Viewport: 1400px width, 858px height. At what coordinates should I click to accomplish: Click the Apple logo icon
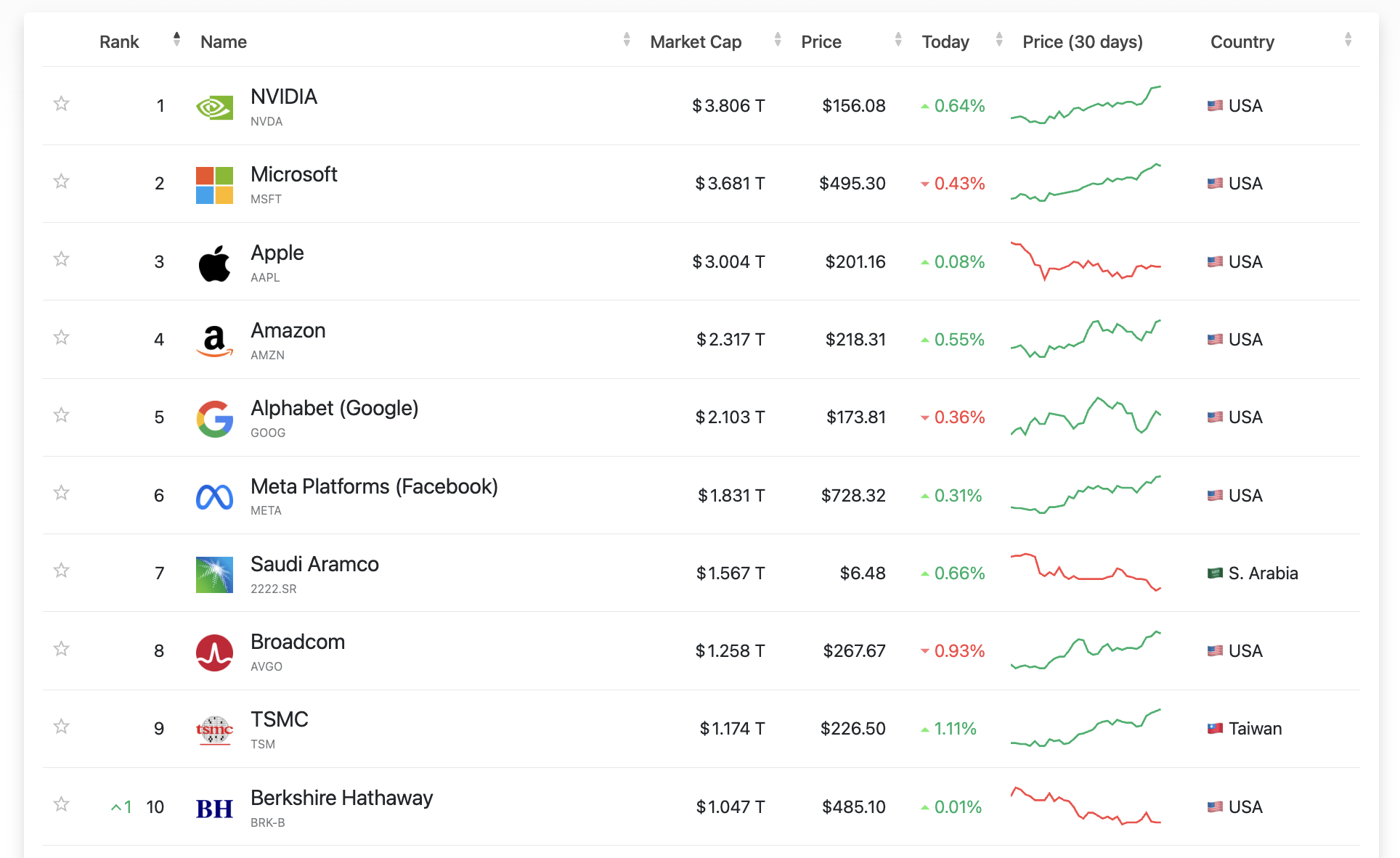tap(214, 263)
